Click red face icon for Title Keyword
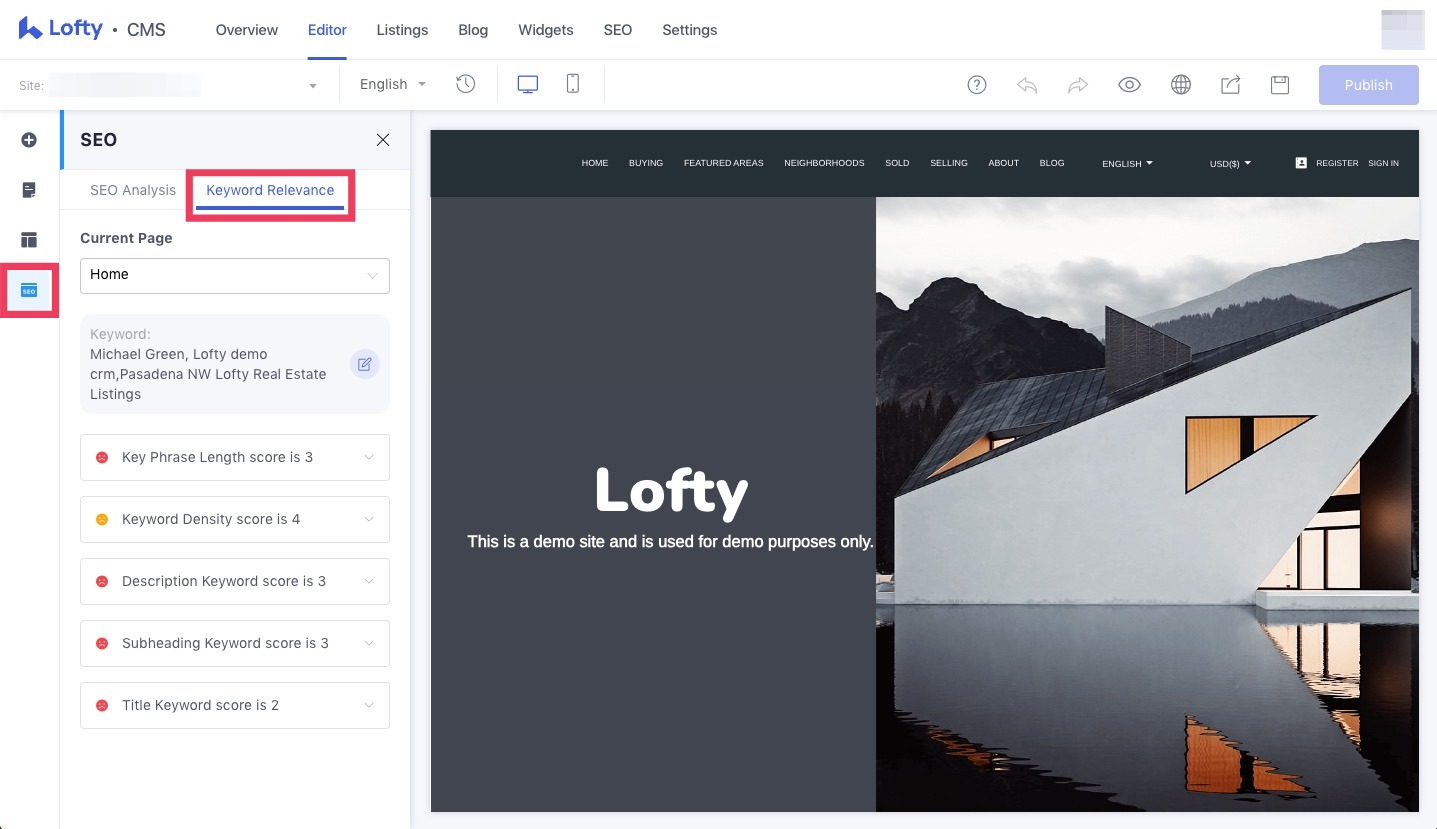The width and height of the screenshot is (1437, 829). (102, 705)
